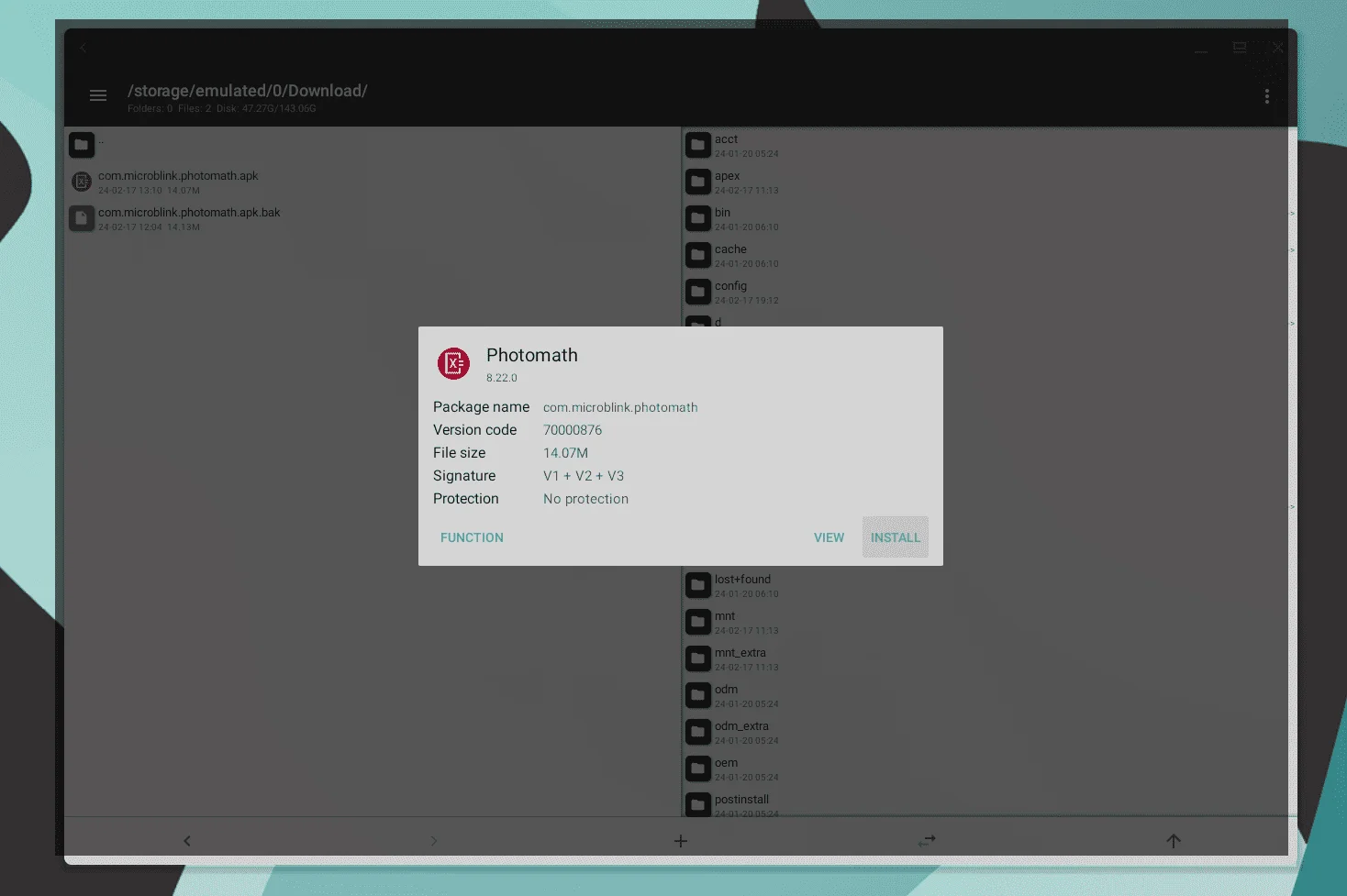Click the up arrow in bottom bar
This screenshot has width=1347, height=896.
click(x=1174, y=841)
